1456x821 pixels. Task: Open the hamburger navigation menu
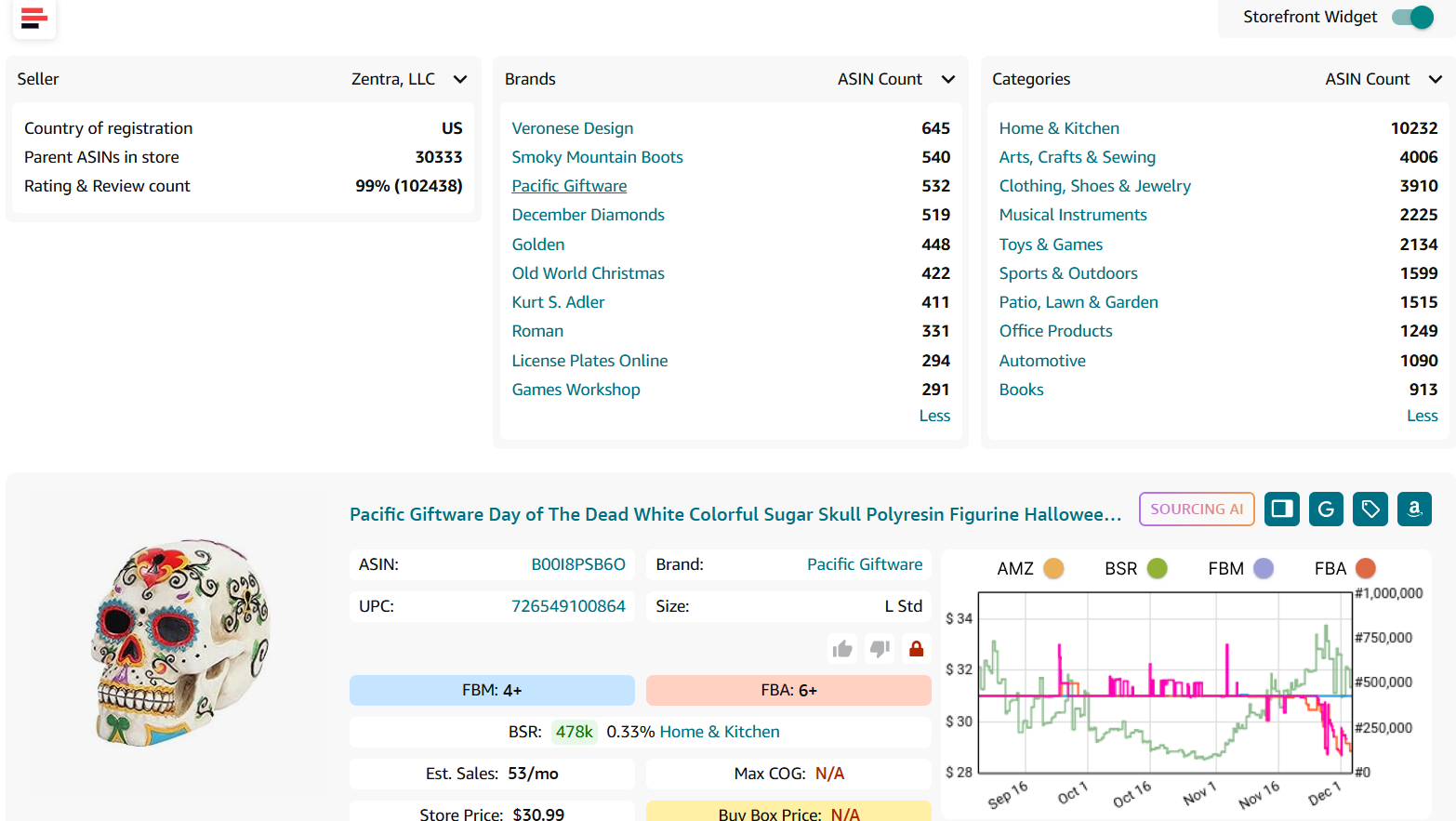[33, 19]
